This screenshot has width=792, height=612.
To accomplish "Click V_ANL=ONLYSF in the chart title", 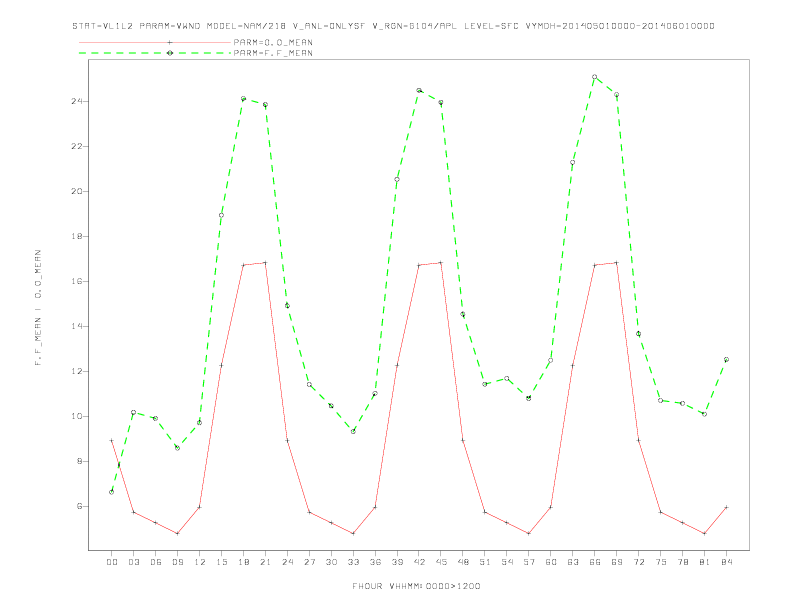I will tap(329, 26).
